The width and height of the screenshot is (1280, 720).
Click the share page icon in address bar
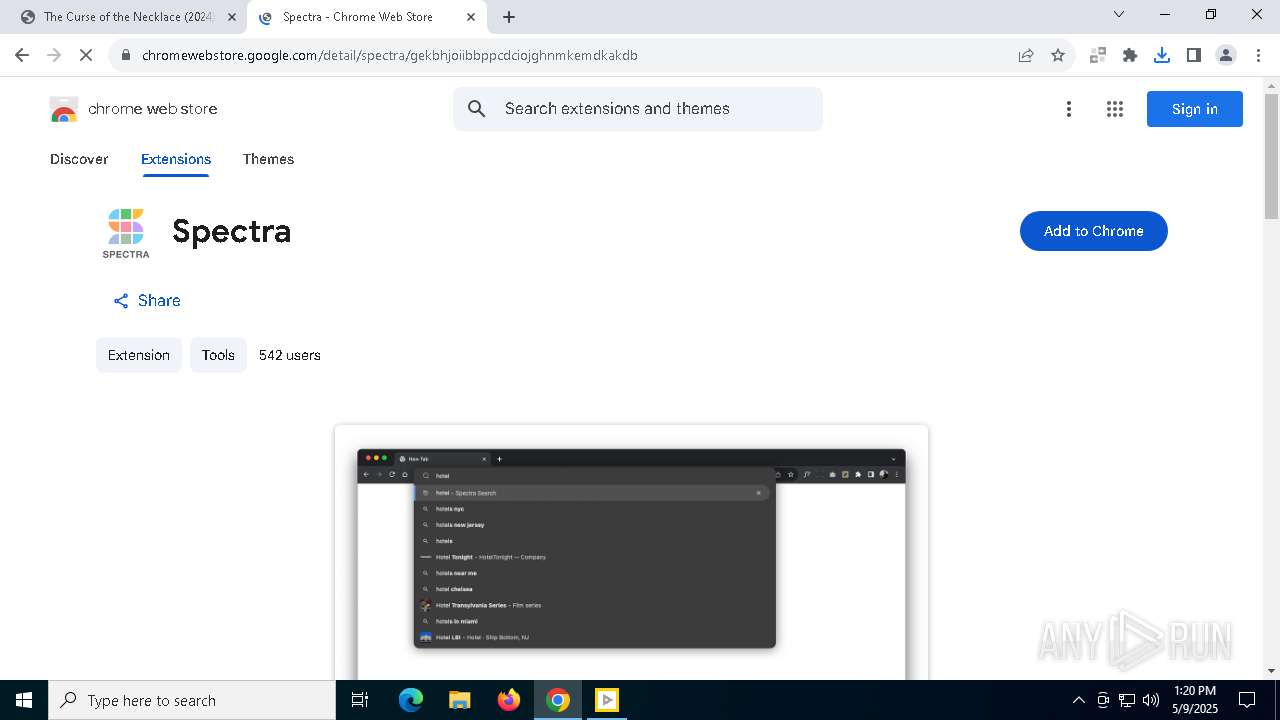[1026, 55]
